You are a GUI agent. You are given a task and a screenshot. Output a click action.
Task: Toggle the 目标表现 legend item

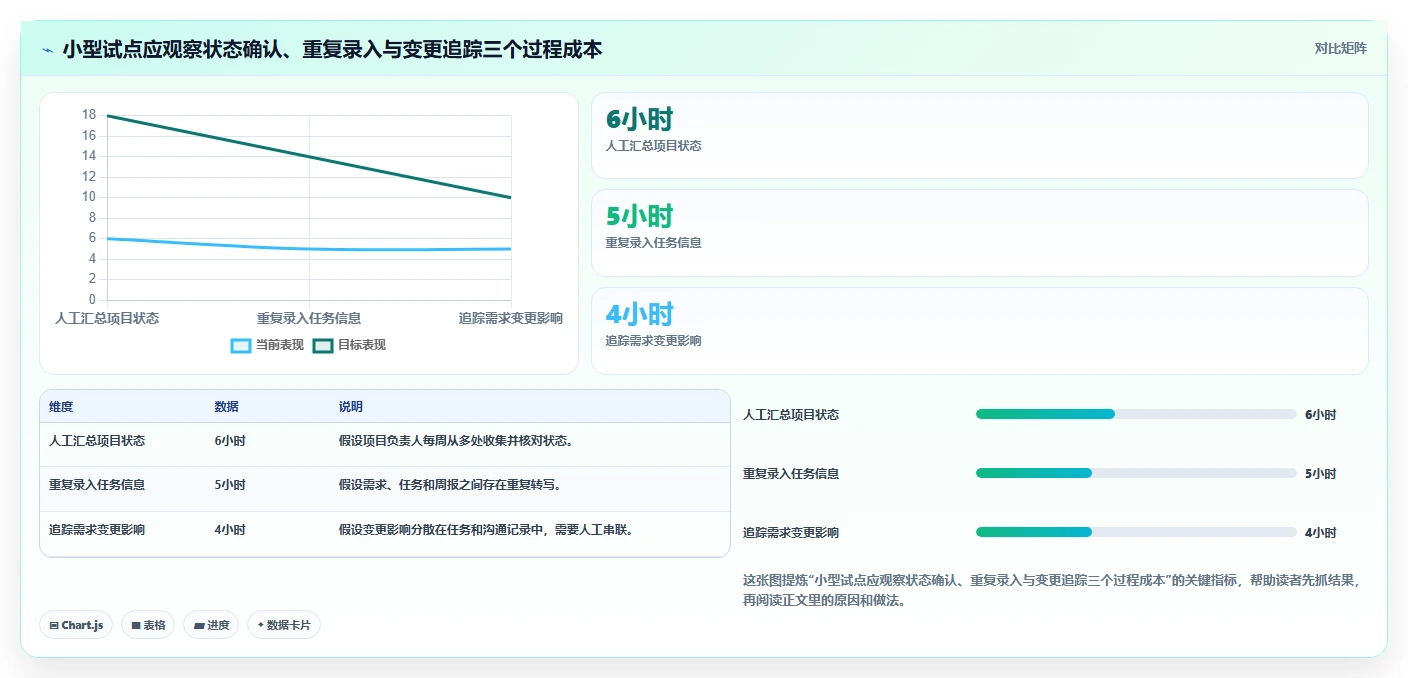[349, 345]
